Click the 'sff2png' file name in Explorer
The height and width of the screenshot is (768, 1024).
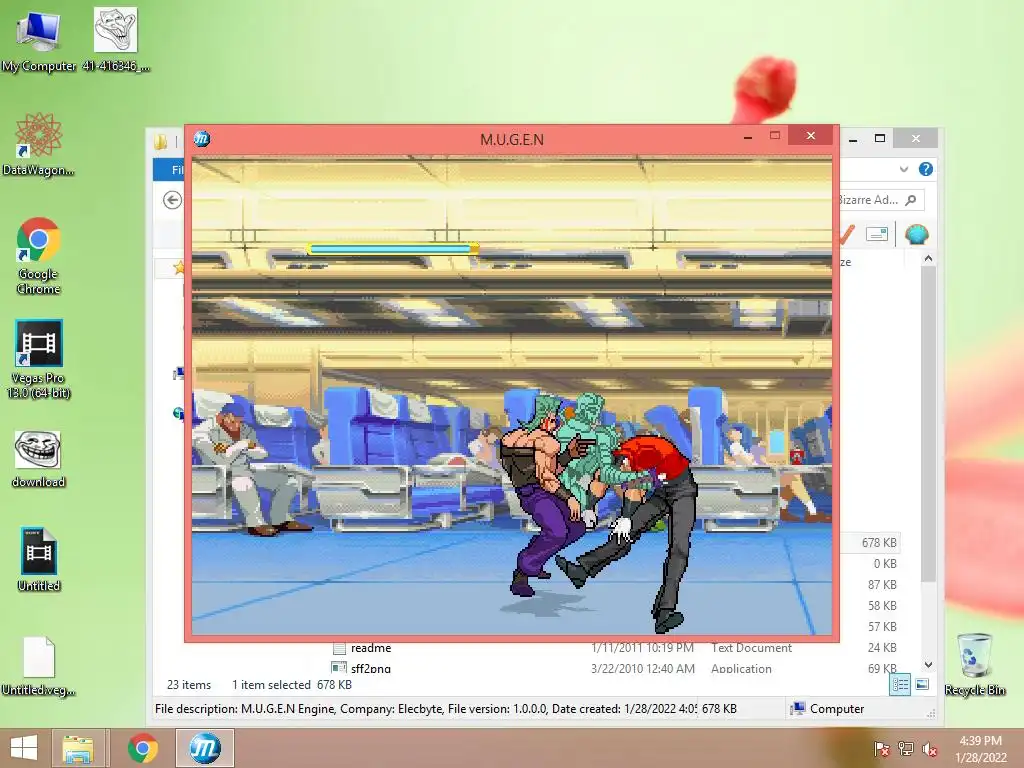(371, 668)
